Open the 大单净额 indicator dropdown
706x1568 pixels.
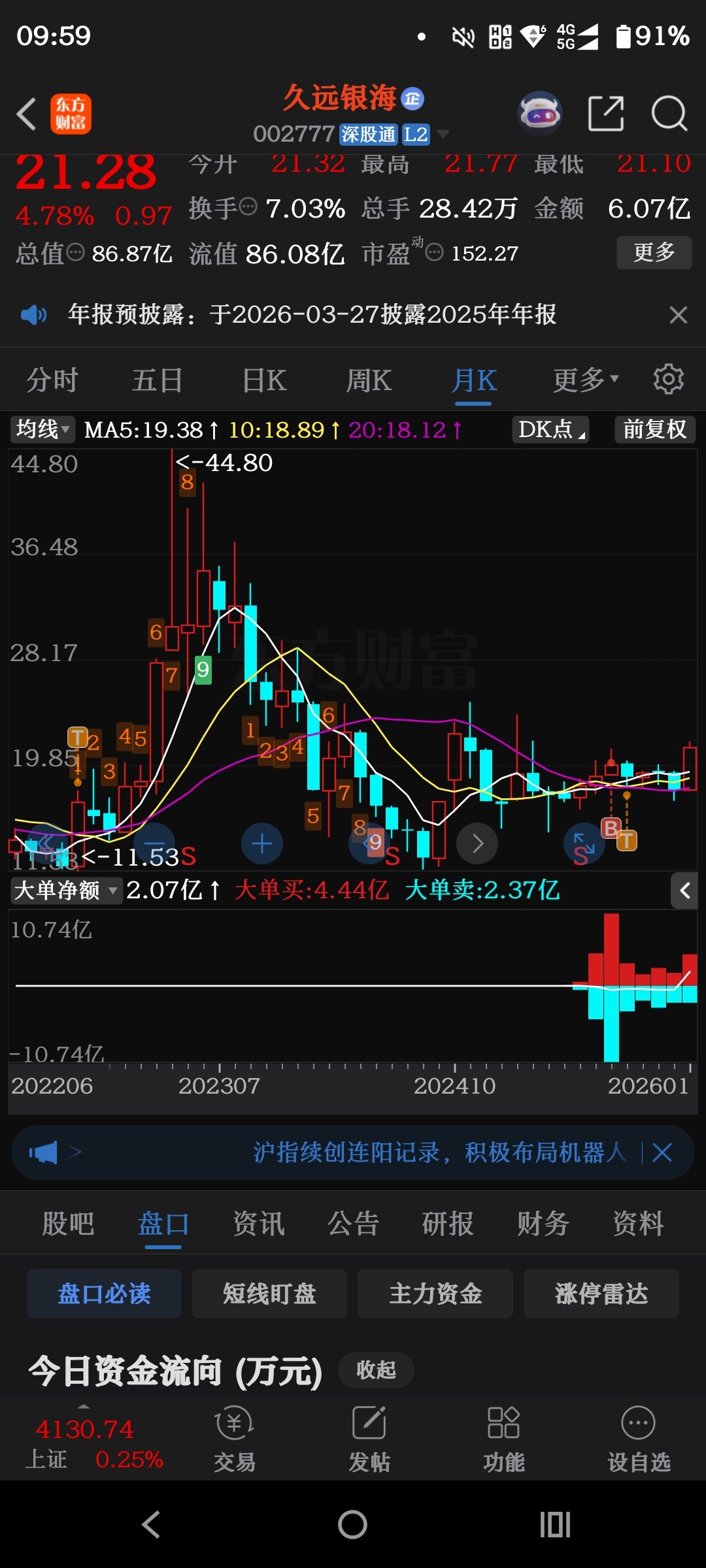tap(67, 890)
